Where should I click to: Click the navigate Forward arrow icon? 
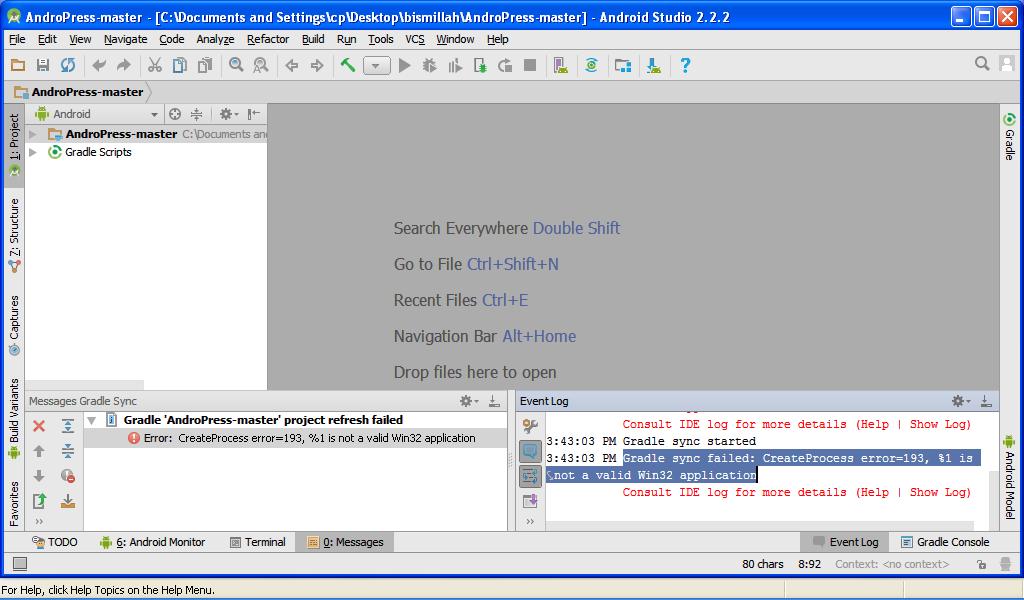tap(317, 65)
